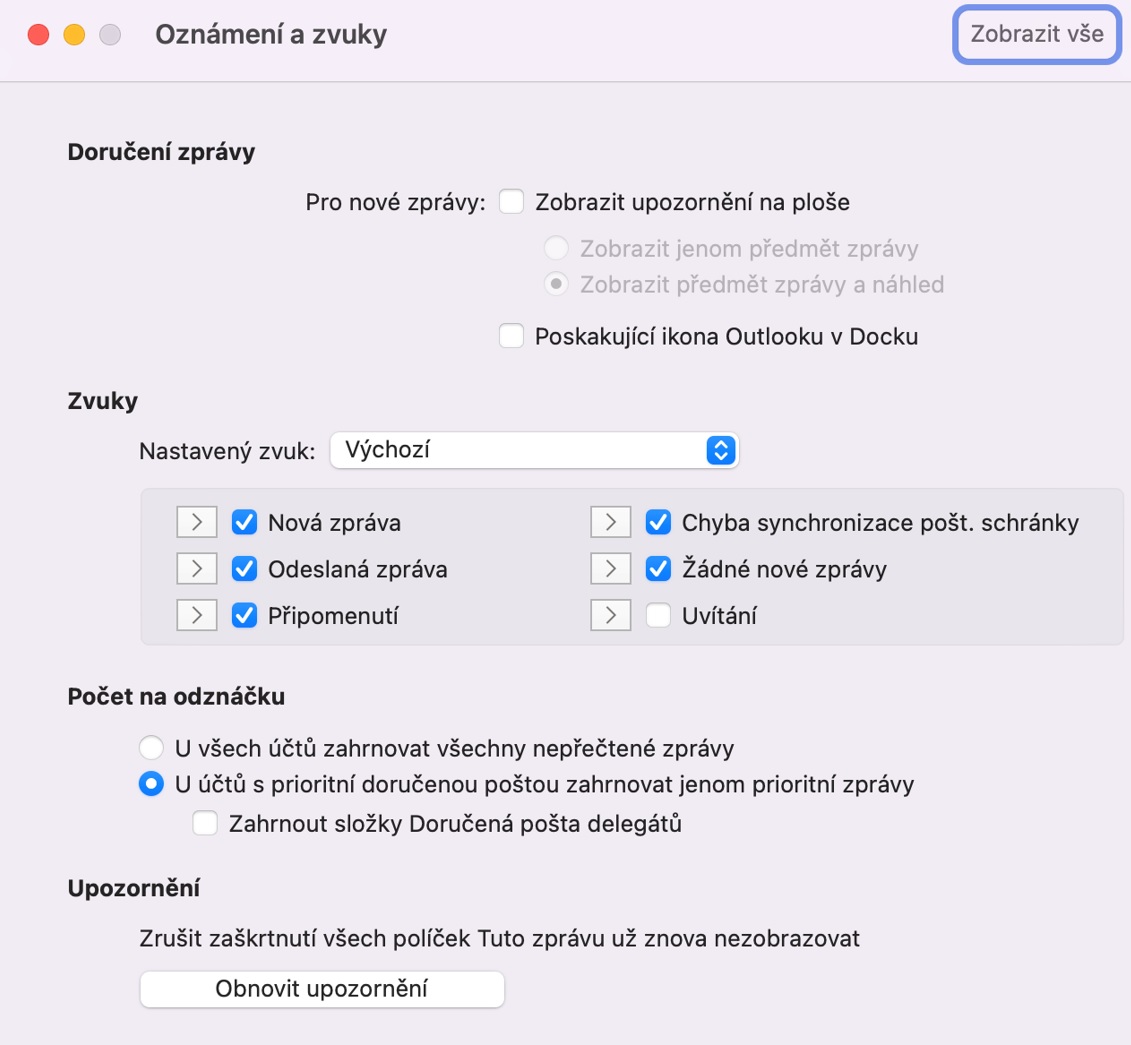Turn off Chyba synchronizace pošt. schránky sound
Viewport: 1131px width, 1045px height.
click(658, 522)
